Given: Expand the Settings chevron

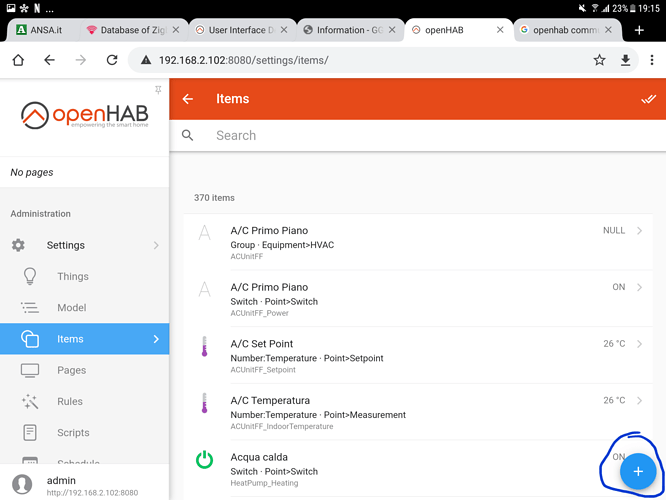Looking at the screenshot, I should coord(156,245).
